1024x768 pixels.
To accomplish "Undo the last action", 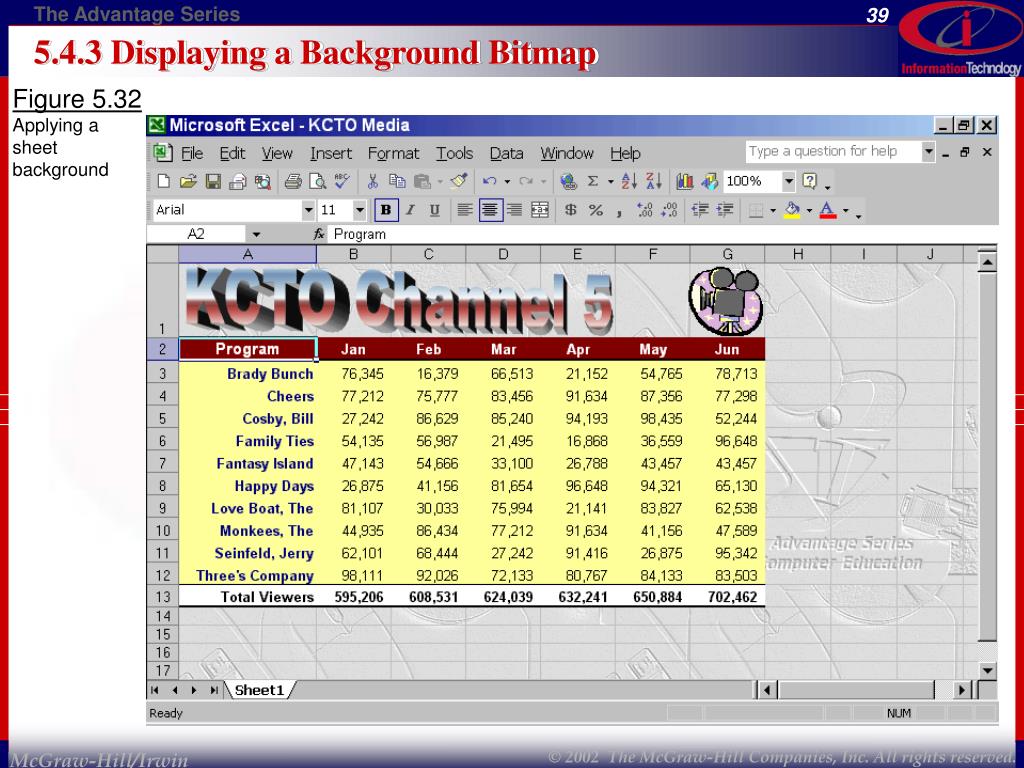I will pos(489,182).
